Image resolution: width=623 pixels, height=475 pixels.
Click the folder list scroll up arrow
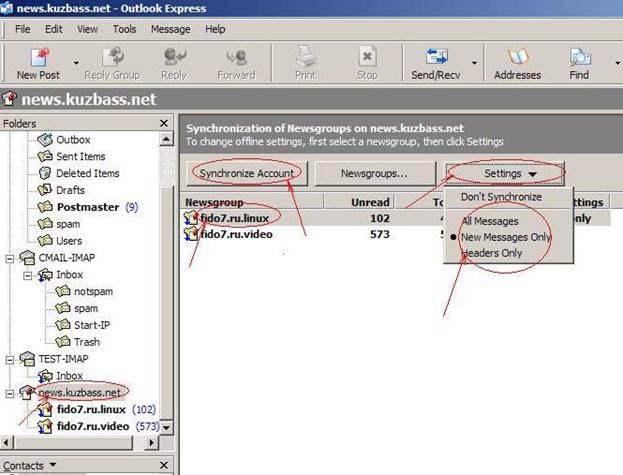coord(166,139)
